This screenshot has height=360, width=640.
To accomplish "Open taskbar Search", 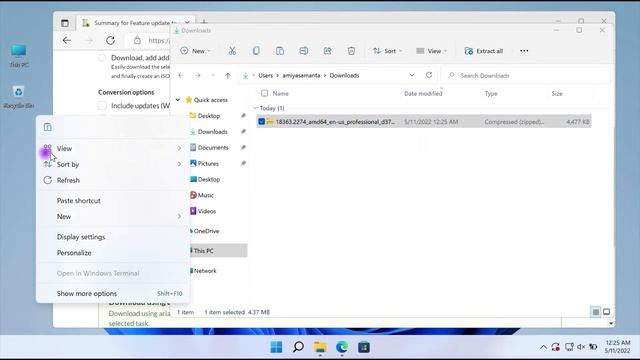I will (x=298, y=347).
